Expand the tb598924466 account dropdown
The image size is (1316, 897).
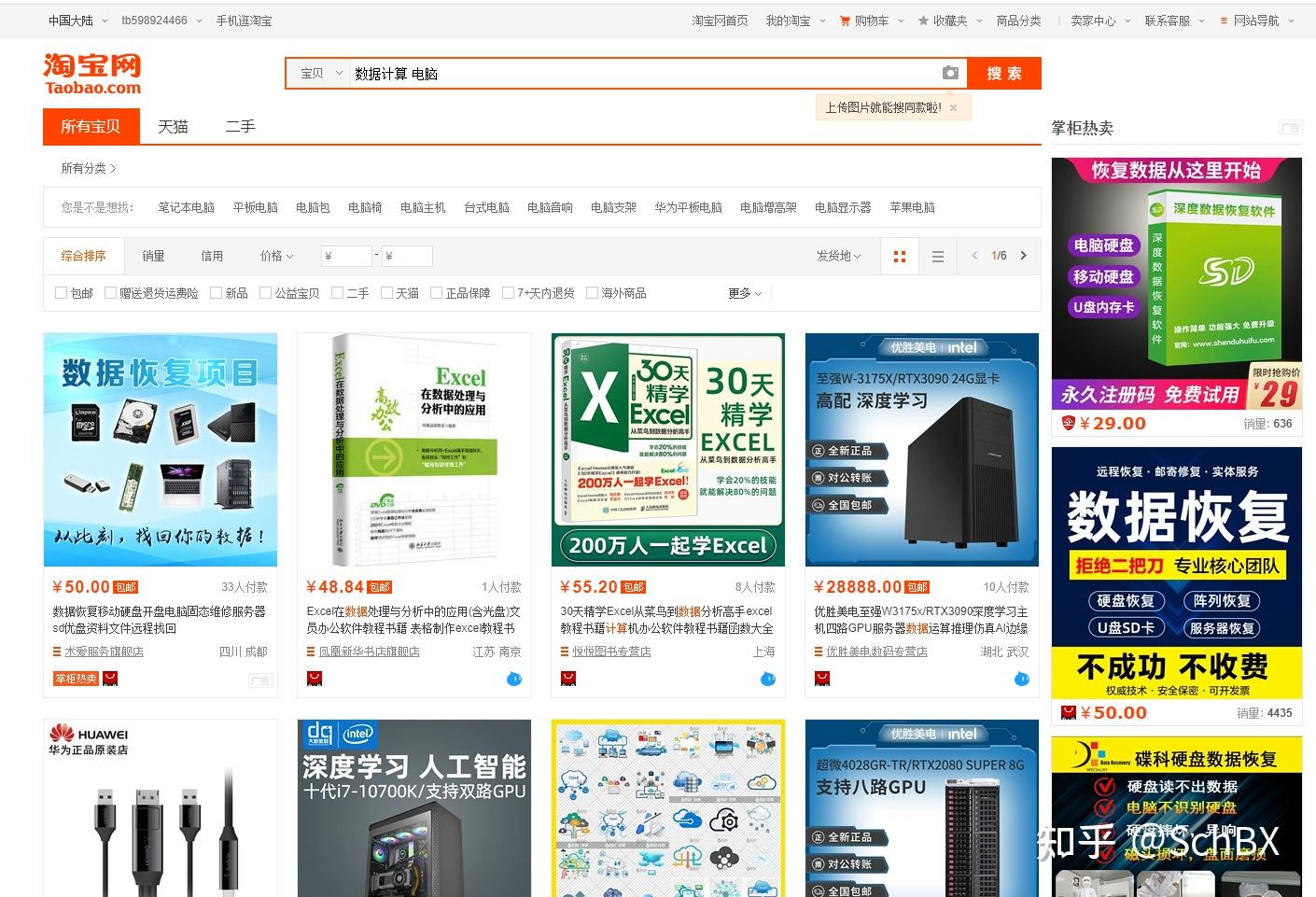pos(161,21)
